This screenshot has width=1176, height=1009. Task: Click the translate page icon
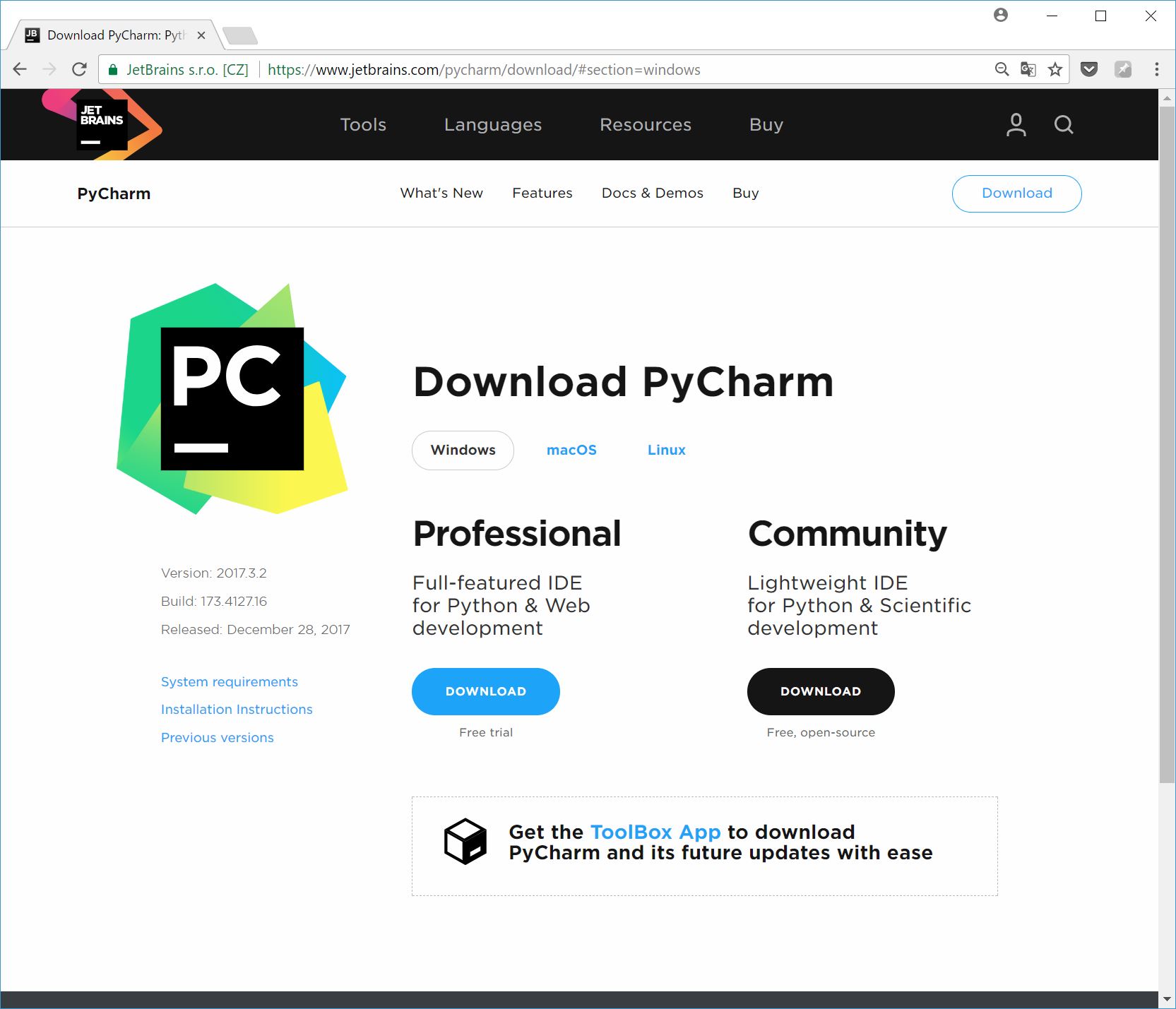coord(1028,69)
